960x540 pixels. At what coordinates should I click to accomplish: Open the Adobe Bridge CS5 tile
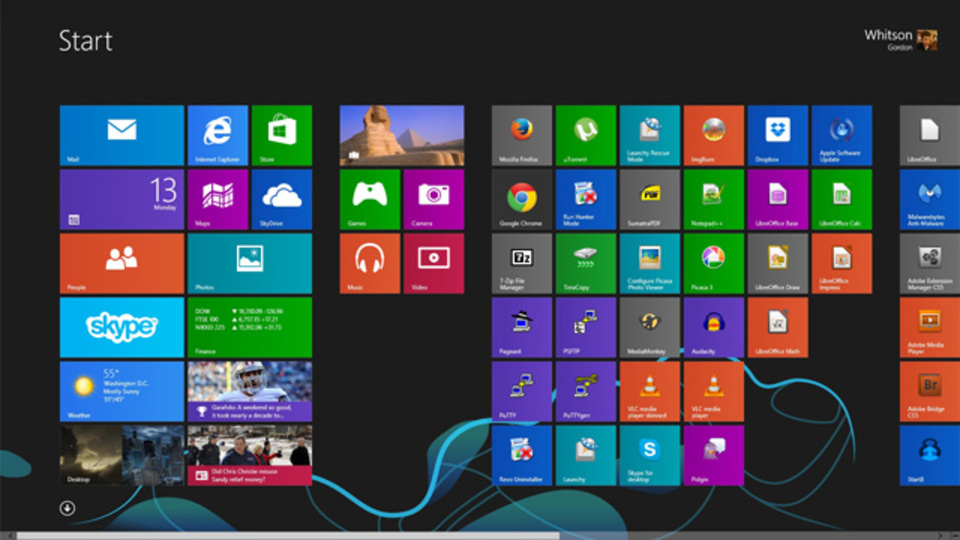tap(929, 391)
